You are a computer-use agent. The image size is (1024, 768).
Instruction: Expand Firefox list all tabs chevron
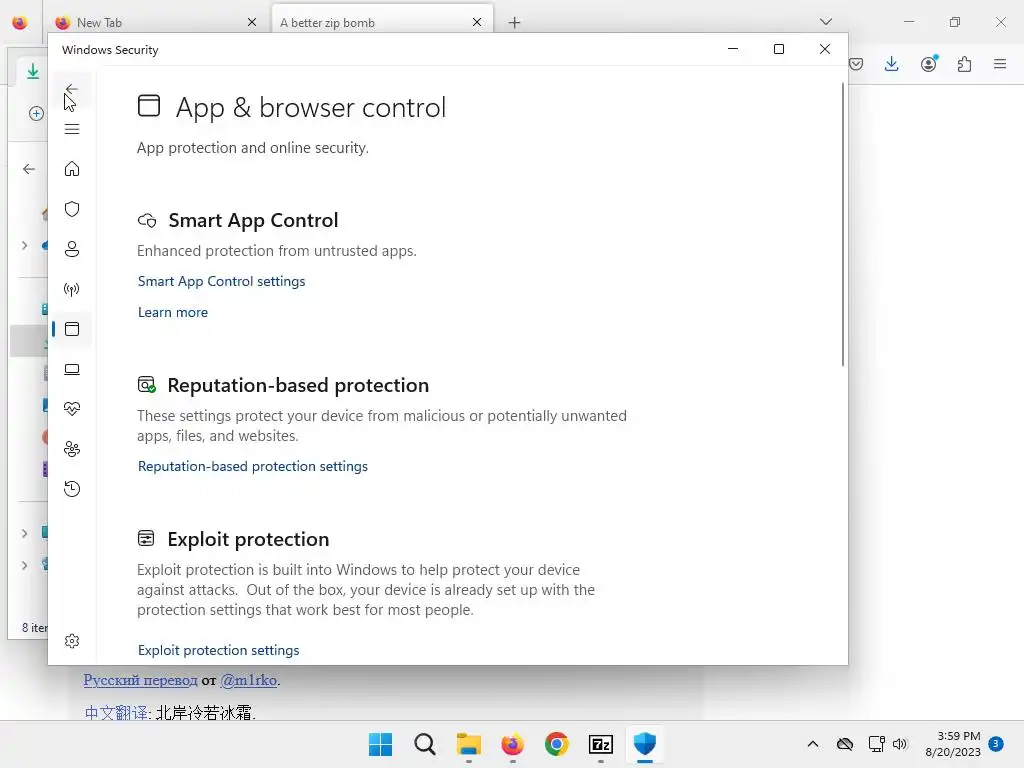coord(825,22)
